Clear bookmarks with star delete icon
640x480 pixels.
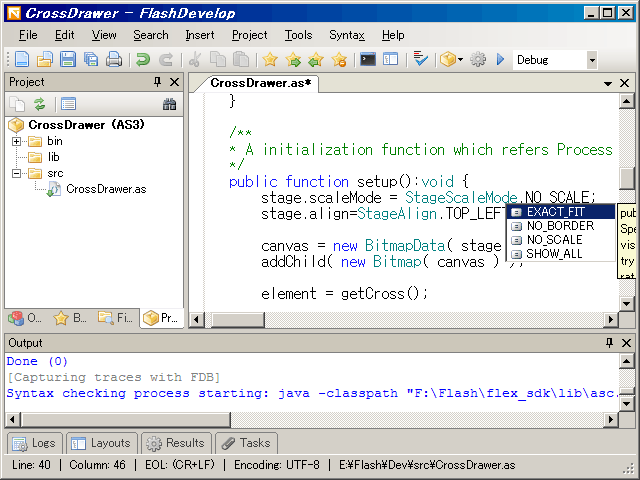point(339,60)
